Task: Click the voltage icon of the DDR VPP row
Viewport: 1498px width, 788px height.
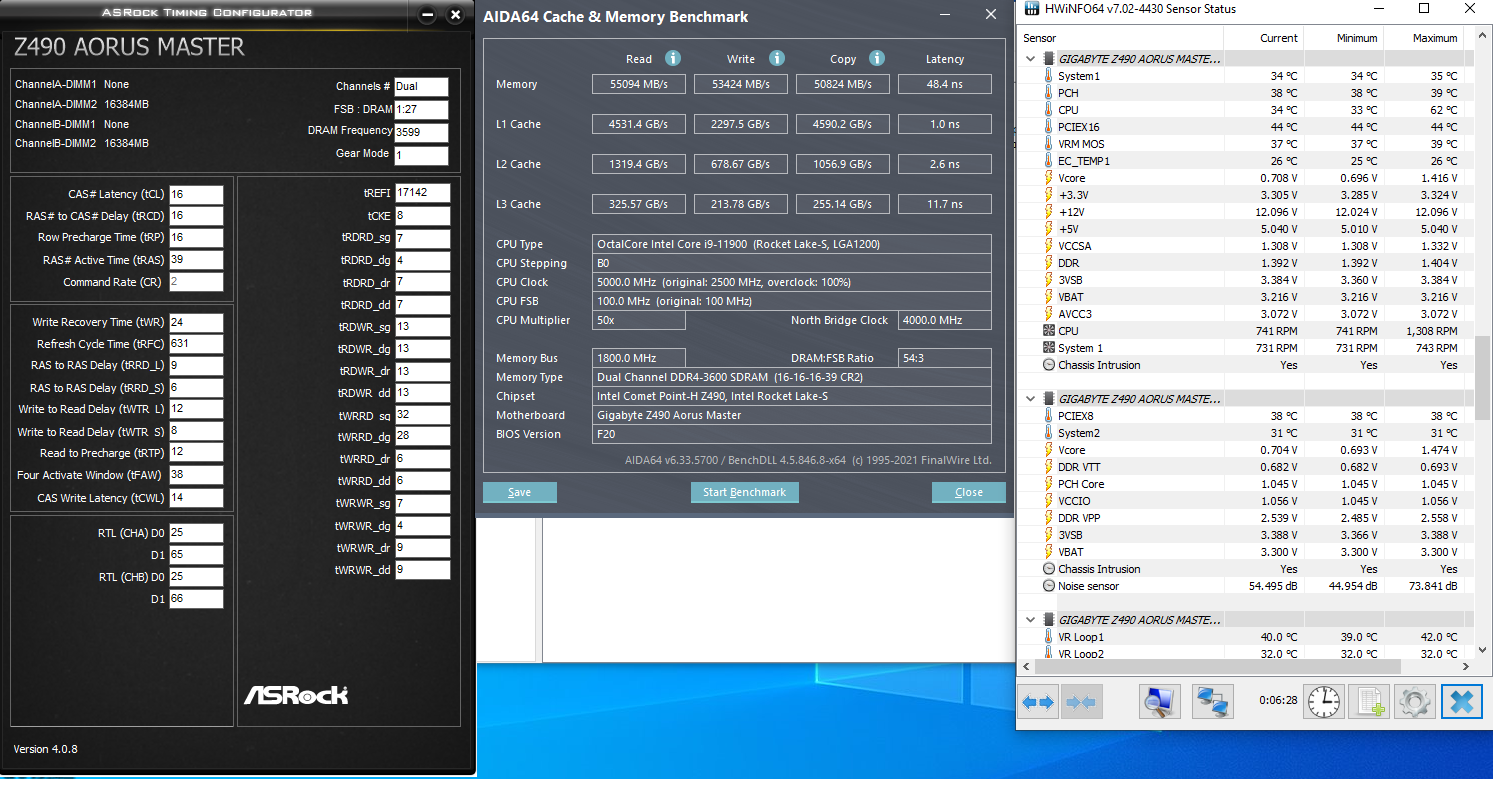Action: [1048, 518]
